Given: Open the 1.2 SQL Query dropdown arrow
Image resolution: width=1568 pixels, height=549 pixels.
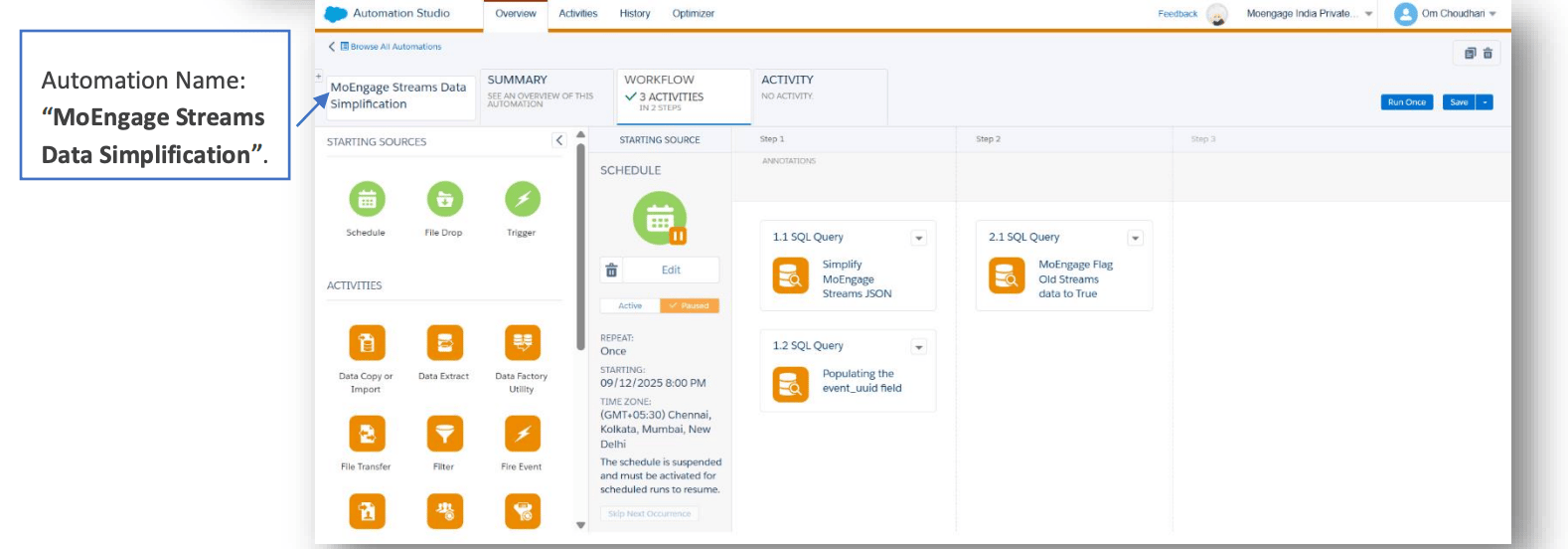Looking at the screenshot, I should pos(919,347).
